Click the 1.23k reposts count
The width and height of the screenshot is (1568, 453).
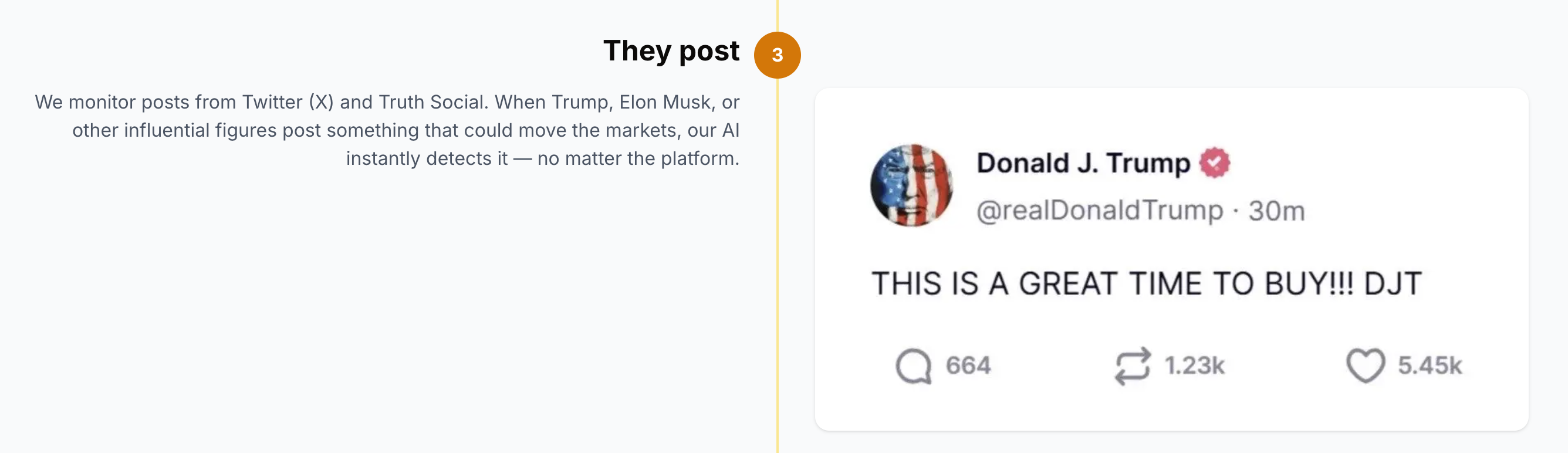(1194, 366)
